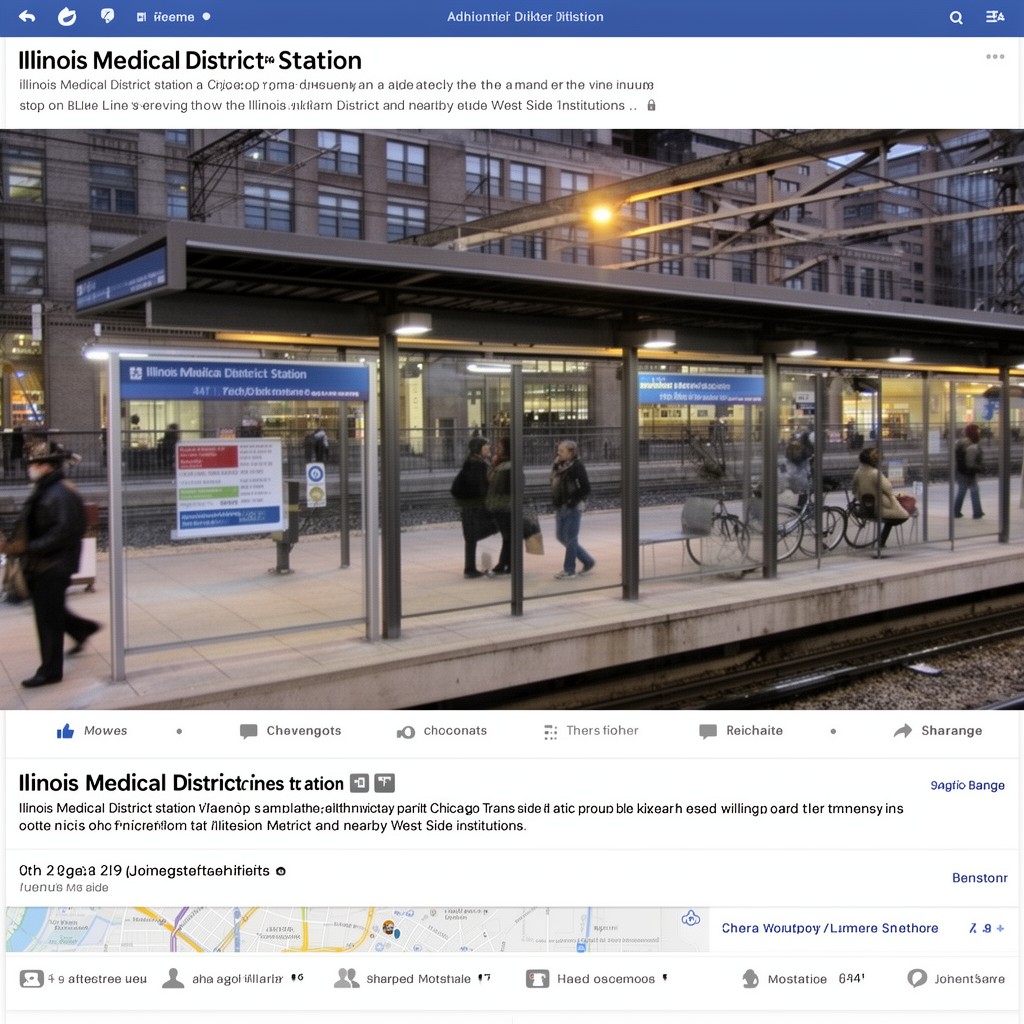Image resolution: width=1024 pixels, height=1024 pixels.
Task: Click the Thers tioher option
Action: coord(591,731)
